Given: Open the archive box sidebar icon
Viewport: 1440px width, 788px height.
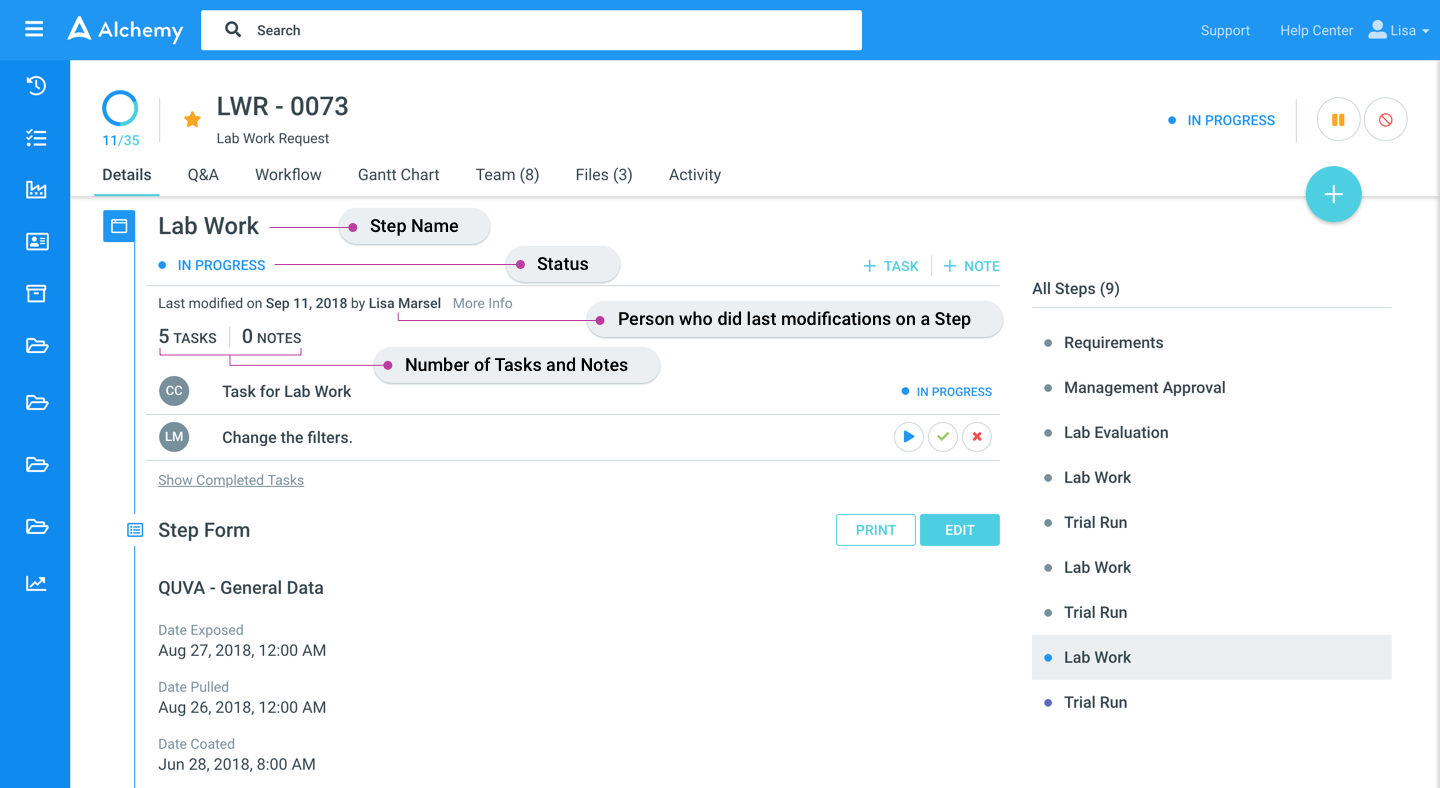Looking at the screenshot, I should point(36,293).
